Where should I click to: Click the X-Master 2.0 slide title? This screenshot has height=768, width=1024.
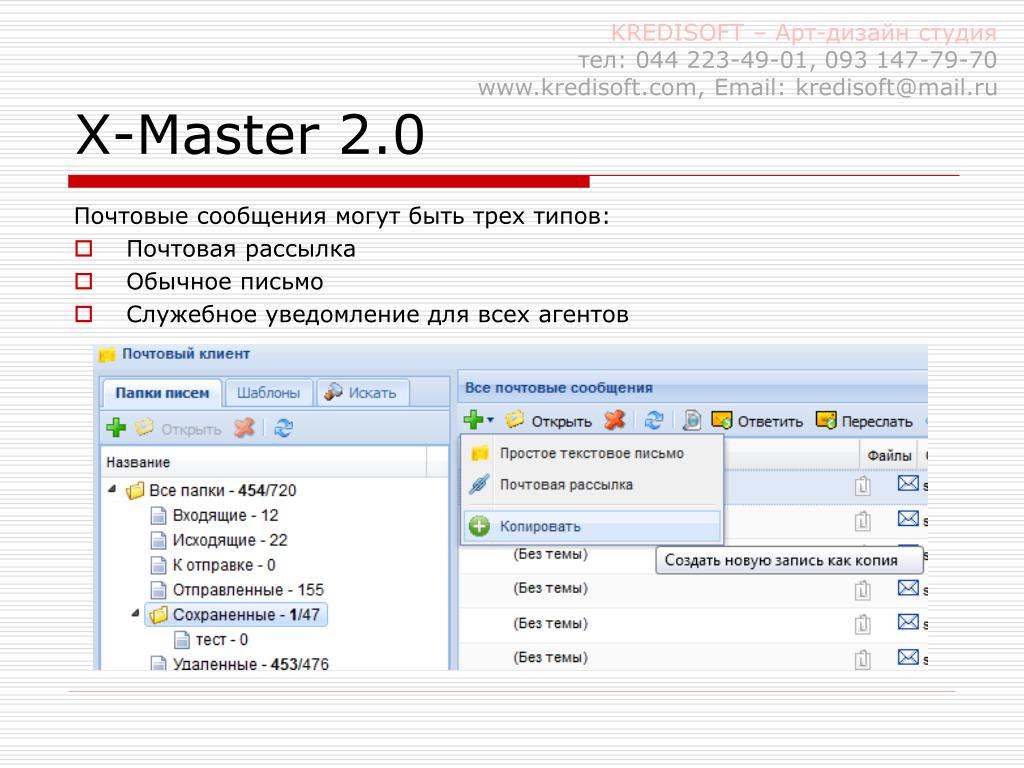pos(249,134)
